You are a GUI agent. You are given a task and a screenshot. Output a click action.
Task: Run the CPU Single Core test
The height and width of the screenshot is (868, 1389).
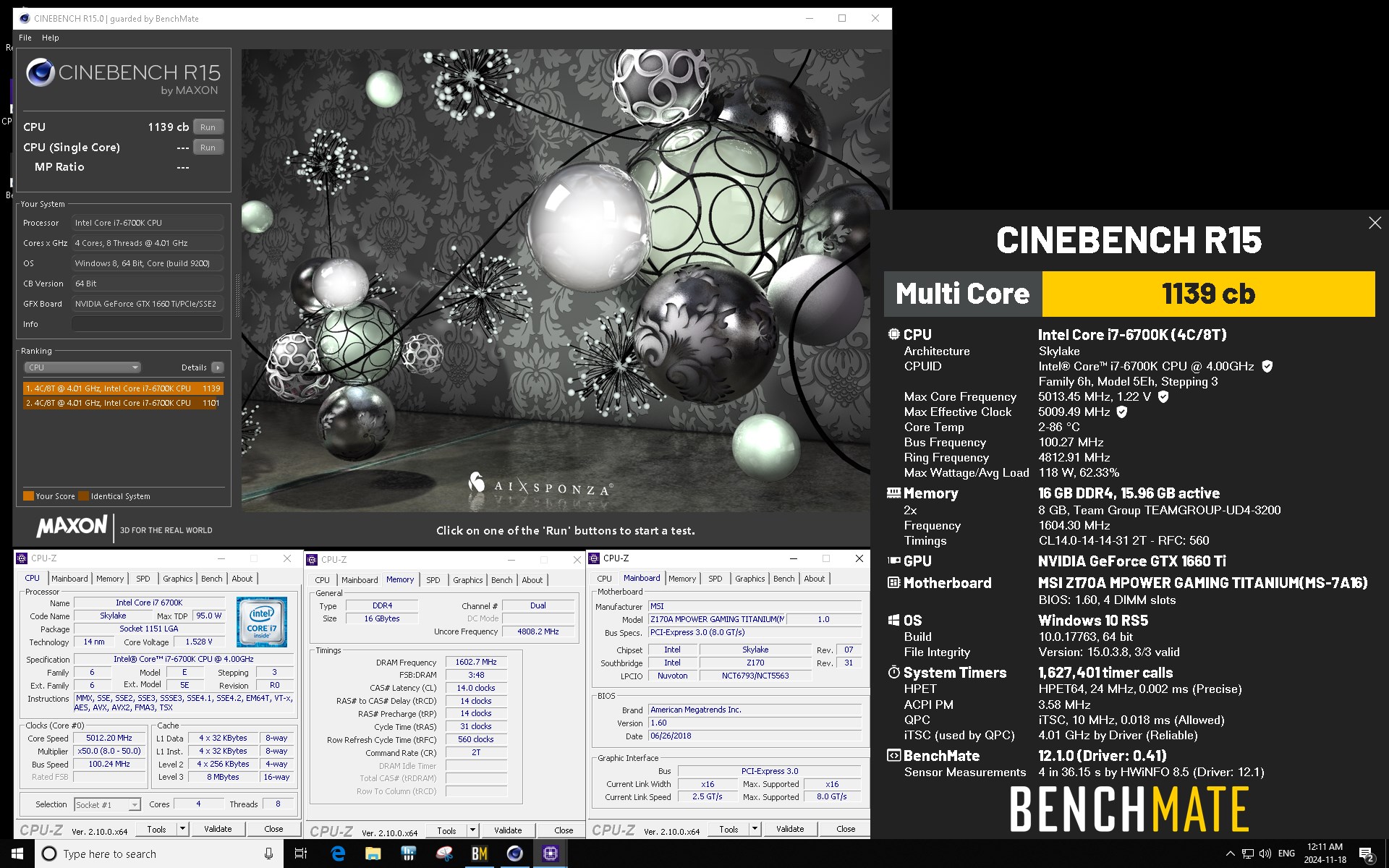pos(208,148)
